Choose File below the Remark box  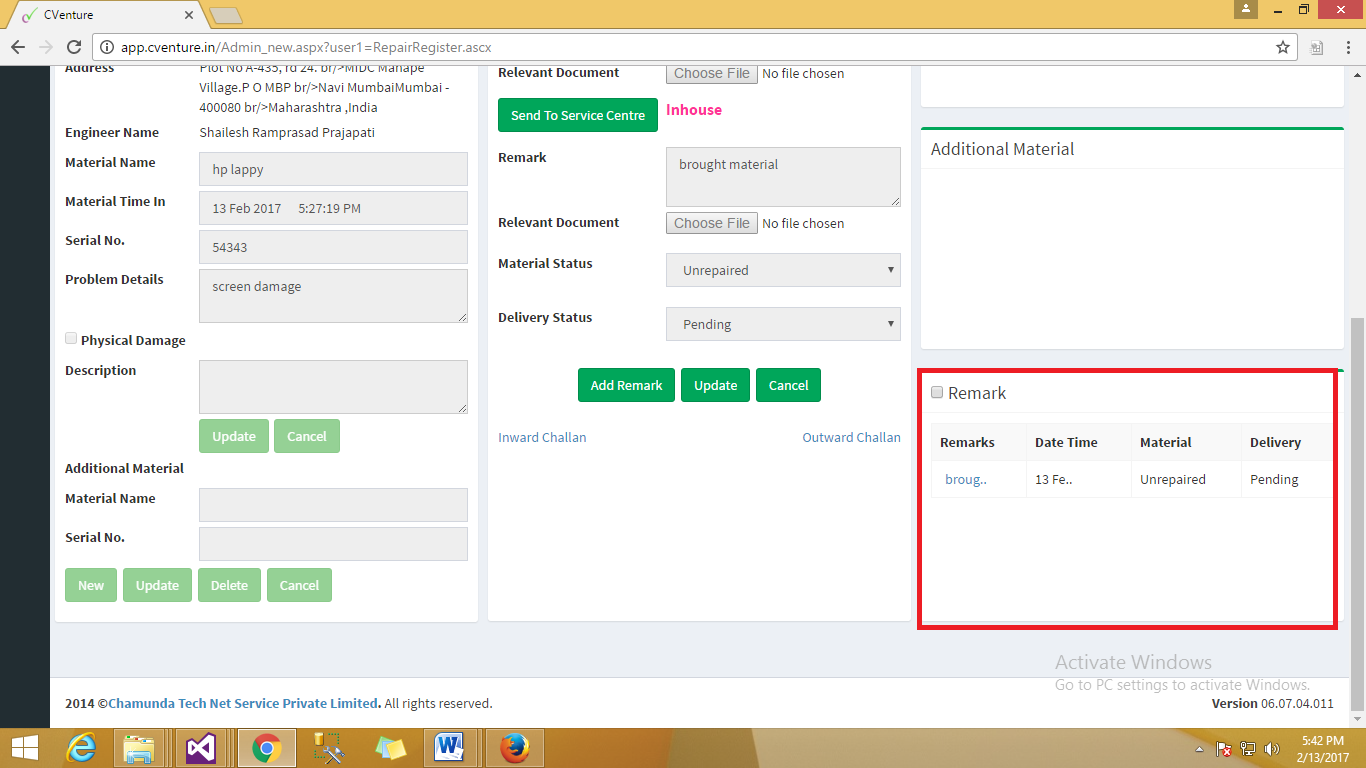[x=712, y=223]
